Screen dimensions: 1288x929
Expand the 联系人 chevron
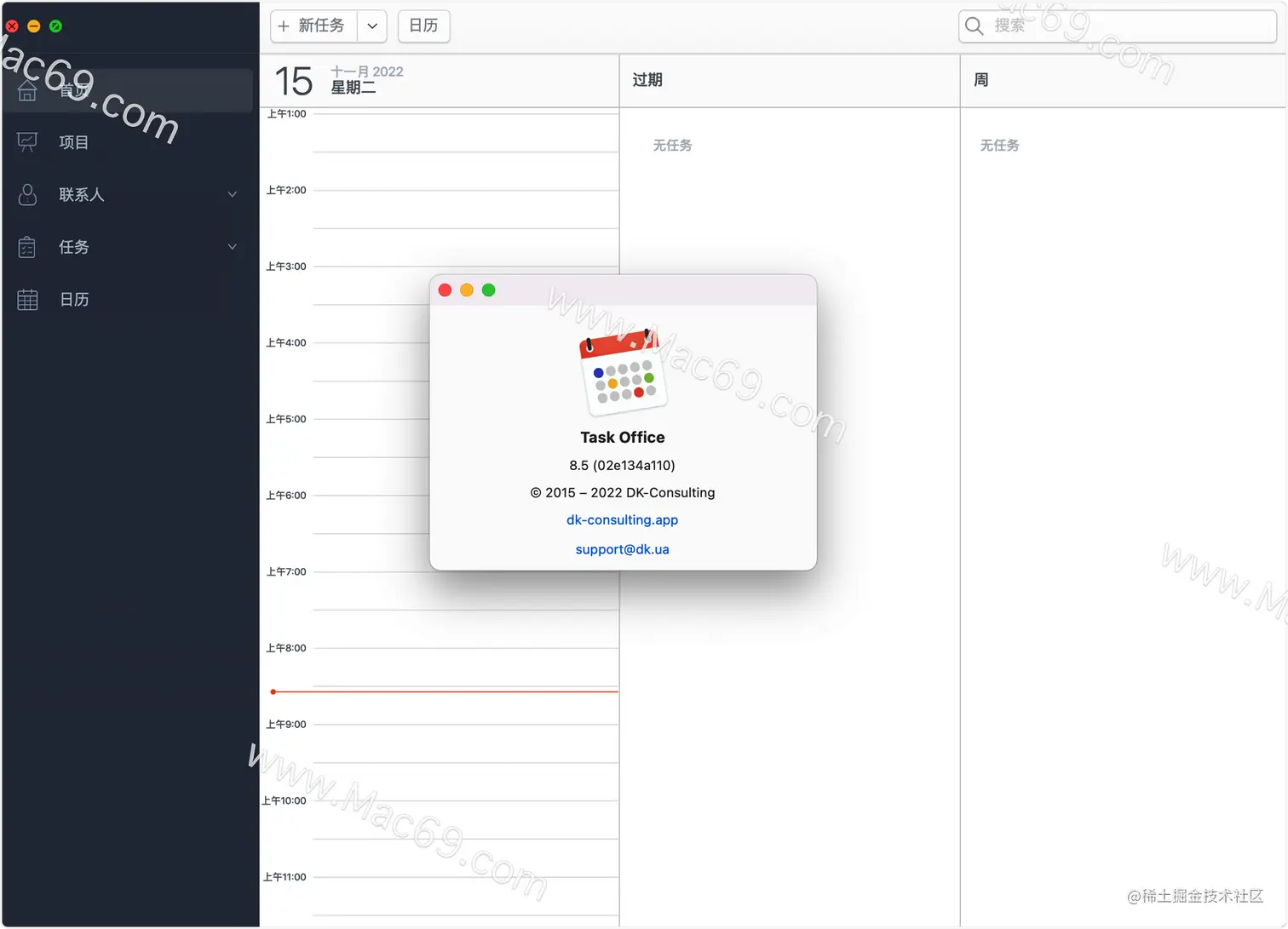tap(233, 195)
